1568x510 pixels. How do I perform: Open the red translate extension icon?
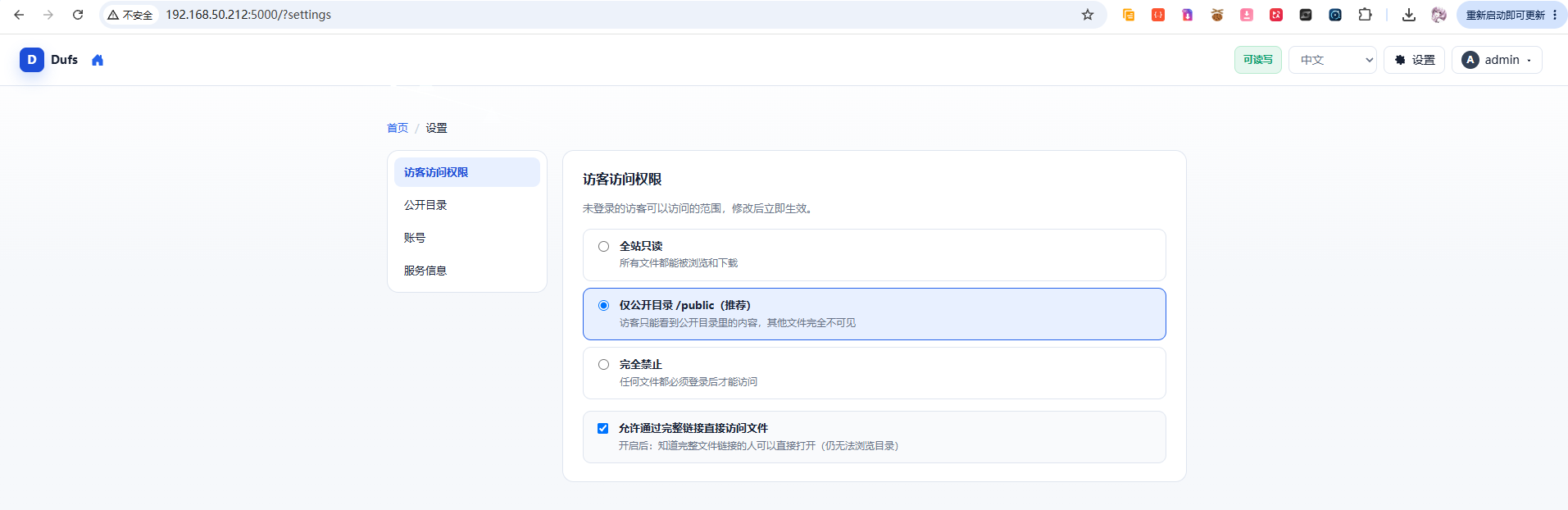1276,15
